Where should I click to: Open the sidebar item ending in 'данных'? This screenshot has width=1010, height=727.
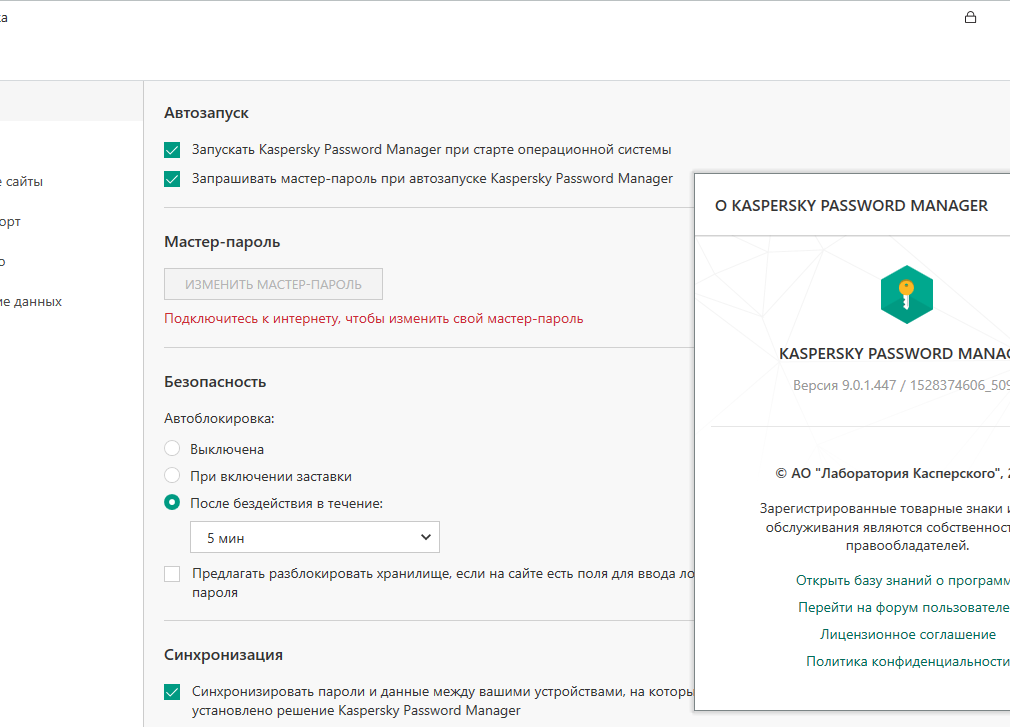coord(31,301)
